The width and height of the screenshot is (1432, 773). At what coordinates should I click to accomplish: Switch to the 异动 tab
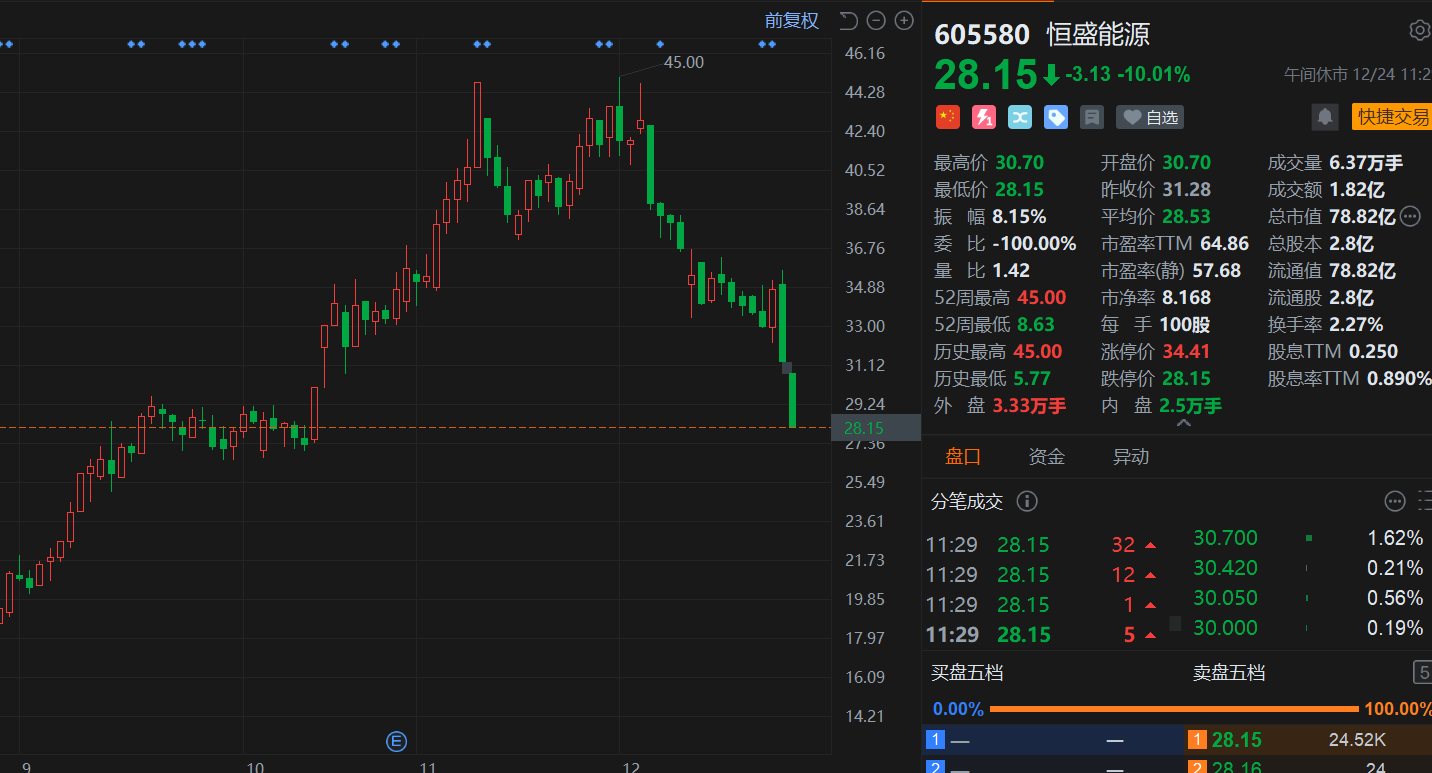click(x=1131, y=457)
